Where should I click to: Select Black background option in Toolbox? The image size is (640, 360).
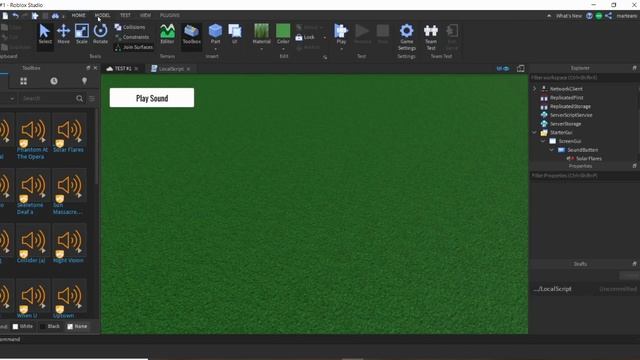[x=50, y=327]
